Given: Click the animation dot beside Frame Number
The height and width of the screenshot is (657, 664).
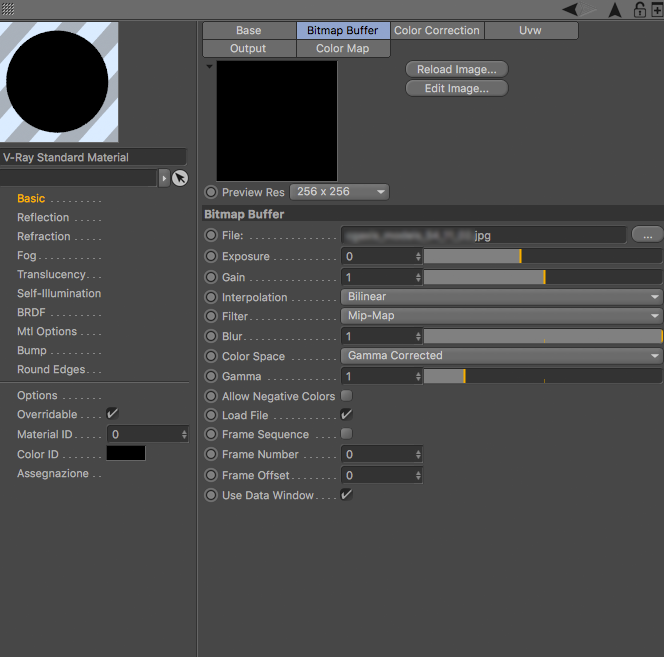Looking at the screenshot, I should coord(211,454).
